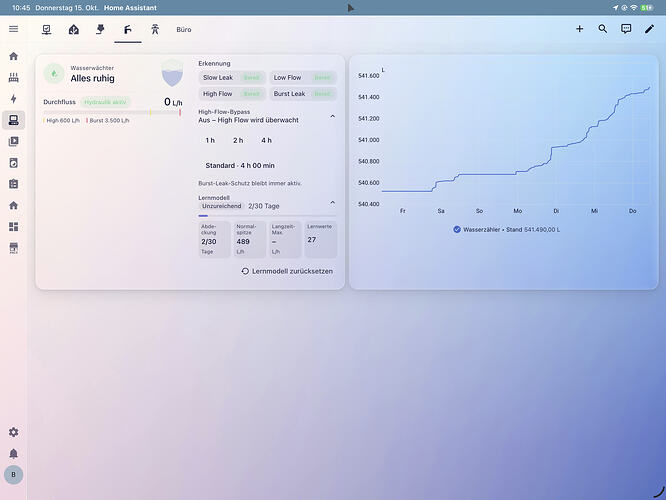Open the washing machine sidebar icon
The height and width of the screenshot is (500, 666).
[x=14, y=163]
